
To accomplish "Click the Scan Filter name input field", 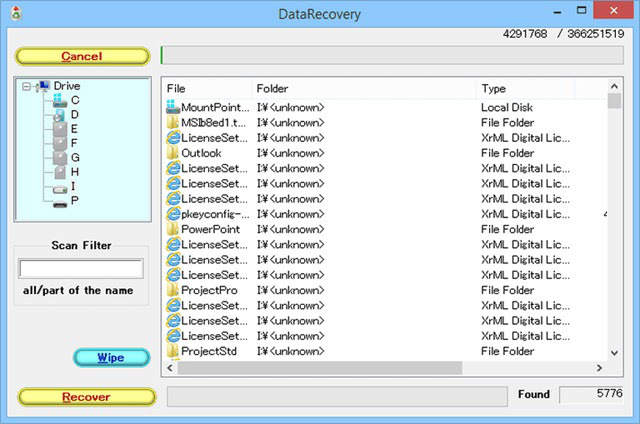I will [81, 269].
